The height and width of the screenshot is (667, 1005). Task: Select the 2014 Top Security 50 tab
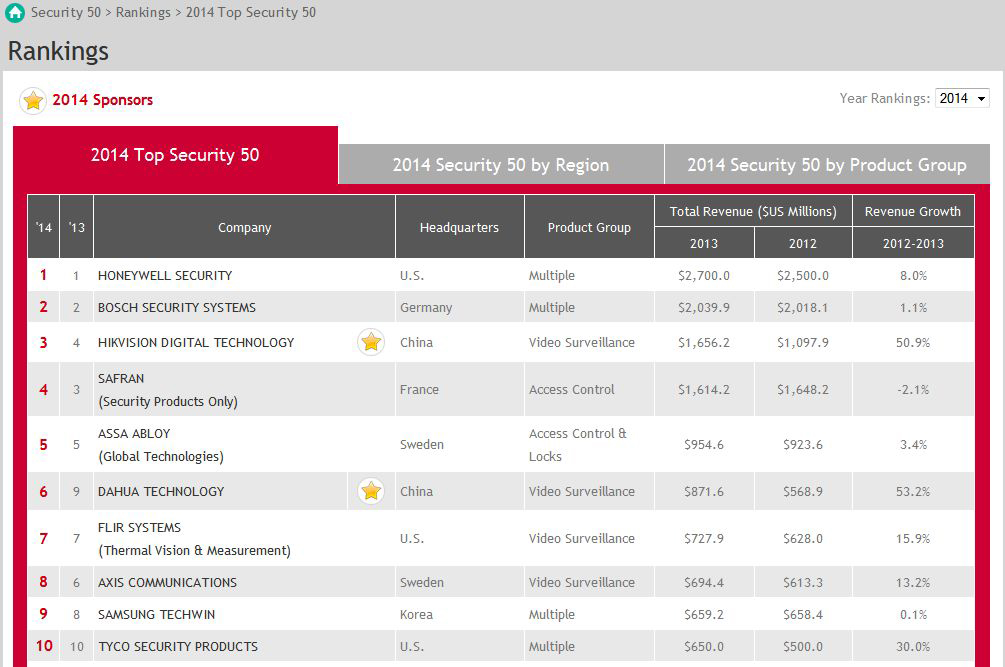pos(175,155)
